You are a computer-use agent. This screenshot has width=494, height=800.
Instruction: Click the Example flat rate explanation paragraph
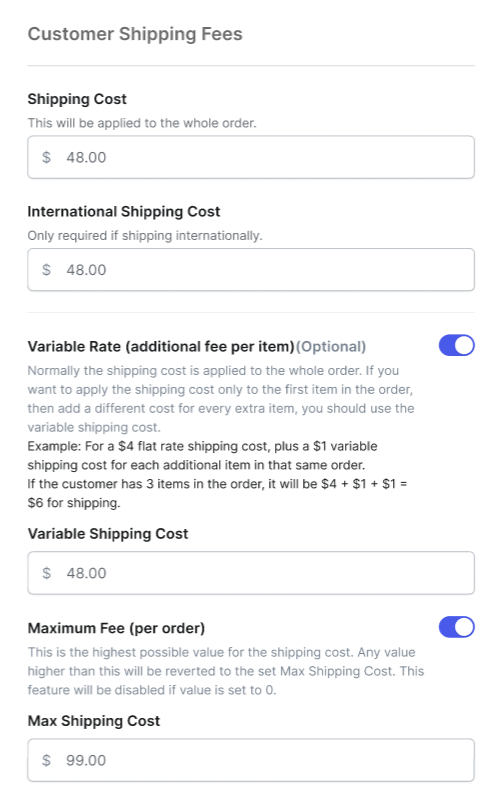[217, 474]
